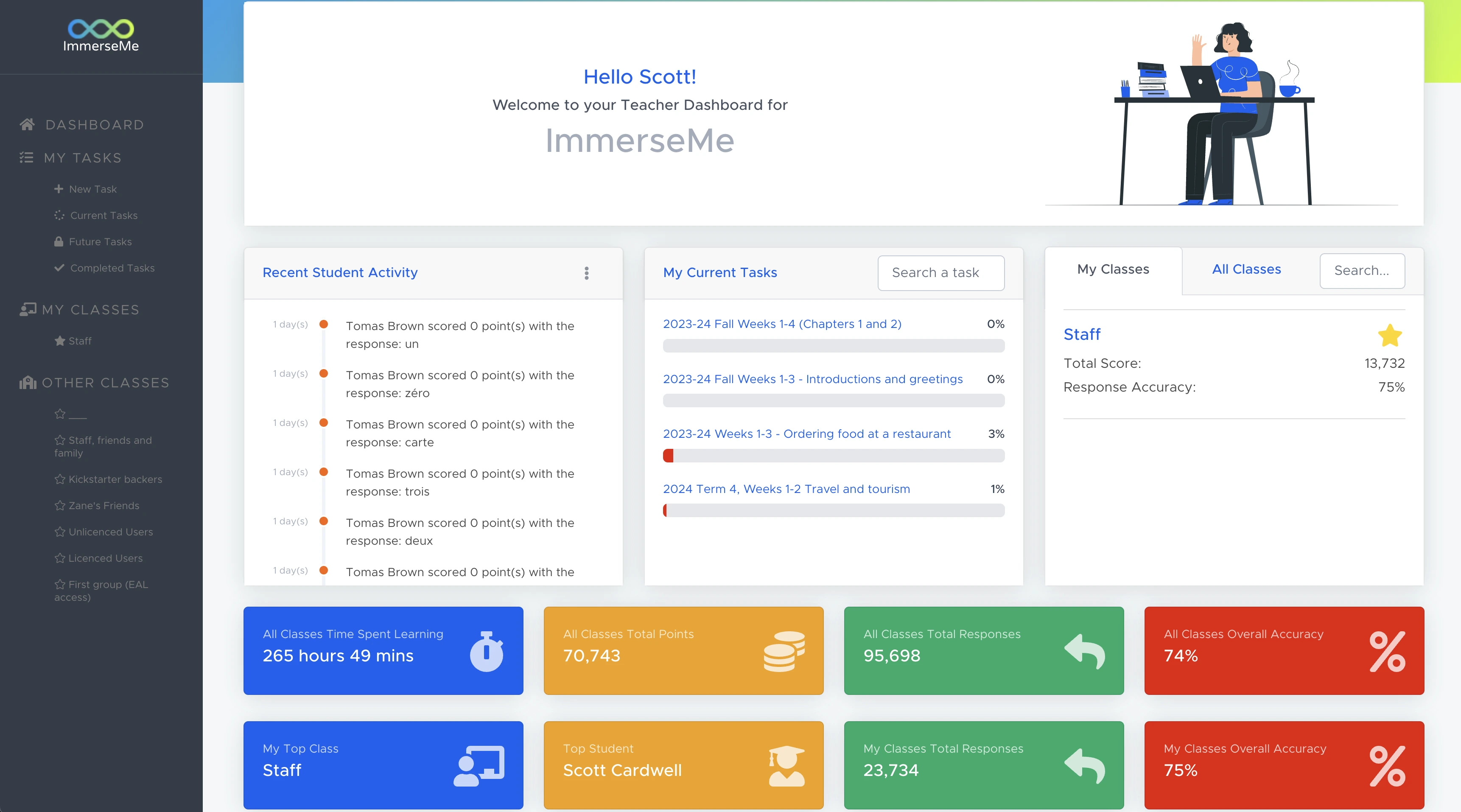This screenshot has height=812, width=1461.
Task: Open task 2024 Term 4 Travel and tourism
Action: pos(786,489)
